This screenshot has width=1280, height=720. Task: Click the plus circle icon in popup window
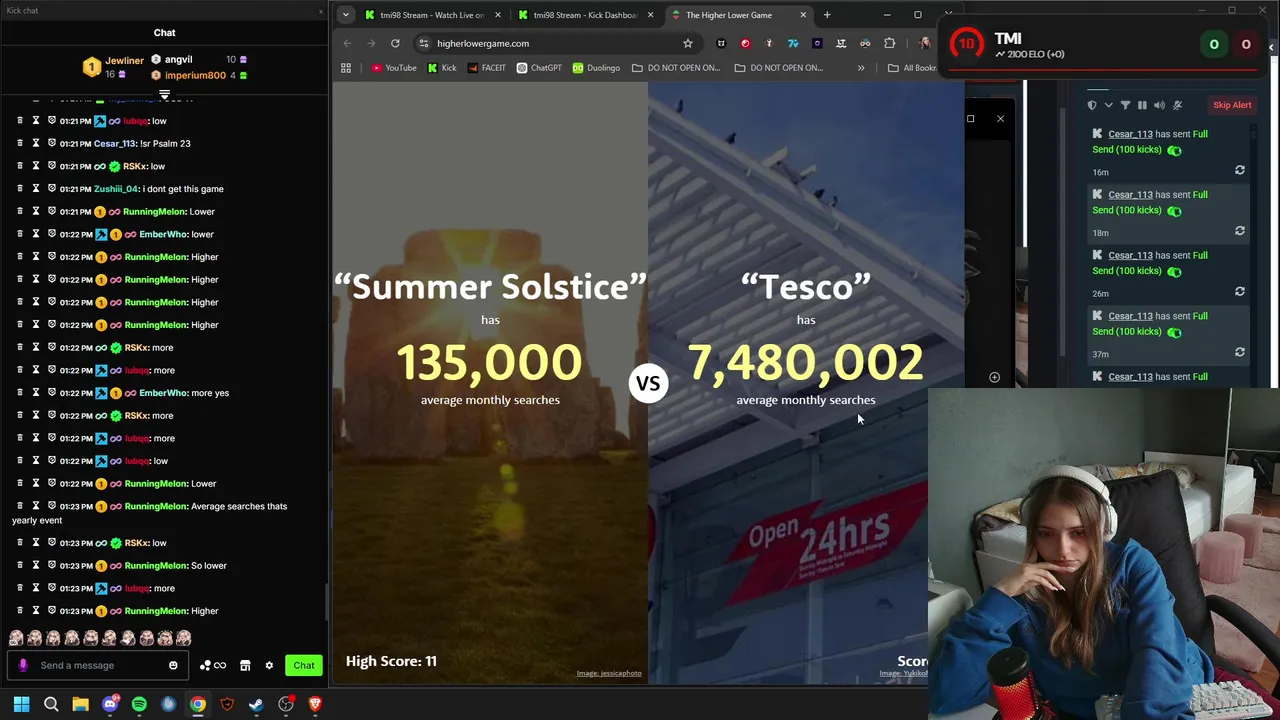tap(994, 377)
